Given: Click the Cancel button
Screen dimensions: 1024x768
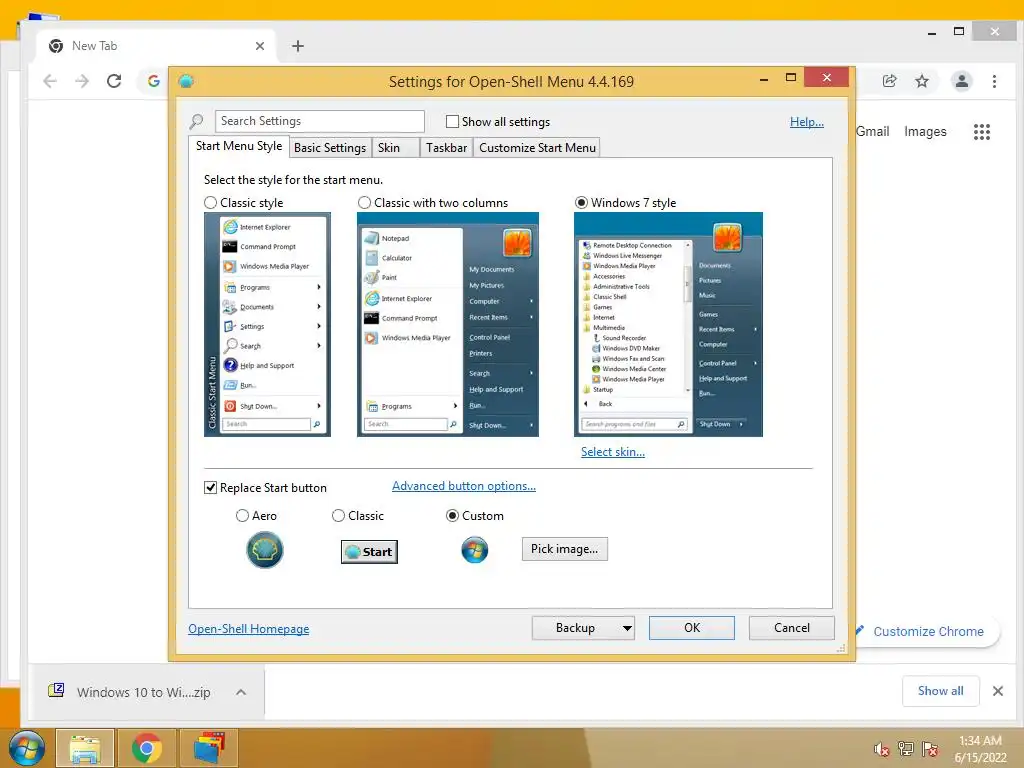Looking at the screenshot, I should point(792,628).
